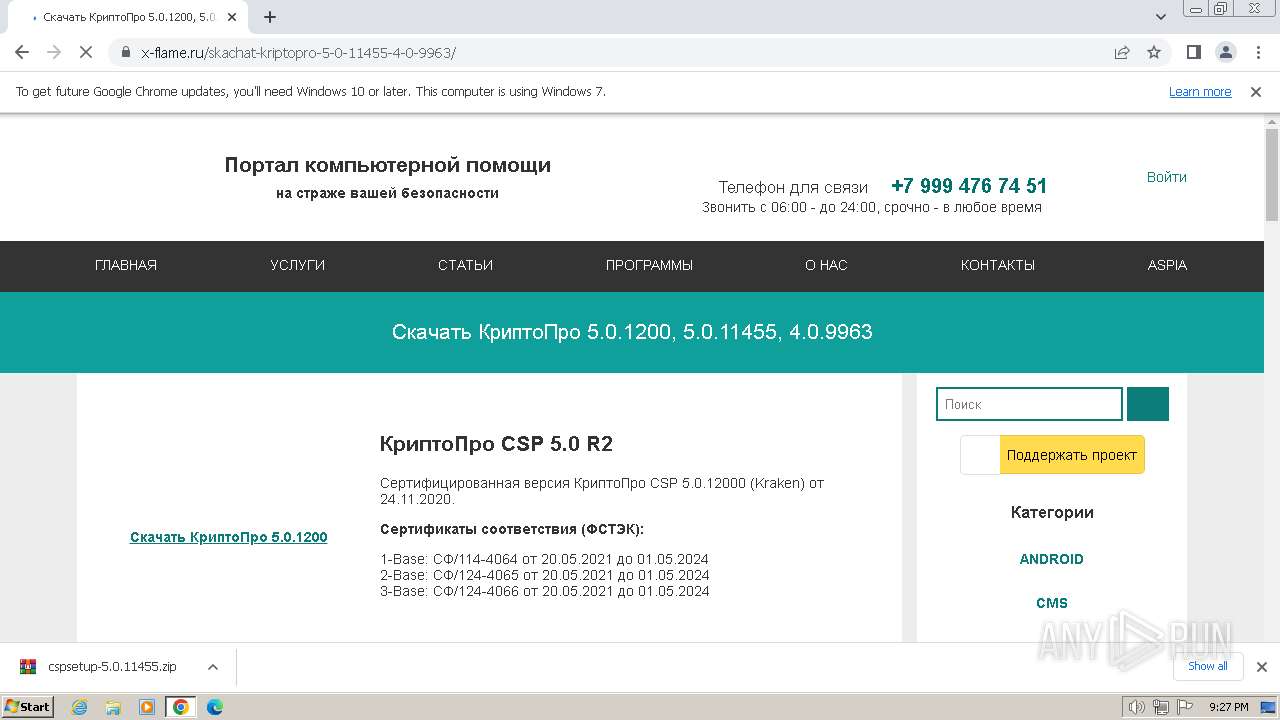This screenshot has height=720, width=1280.
Task: Click the Войти login link
Action: pos(1167,177)
